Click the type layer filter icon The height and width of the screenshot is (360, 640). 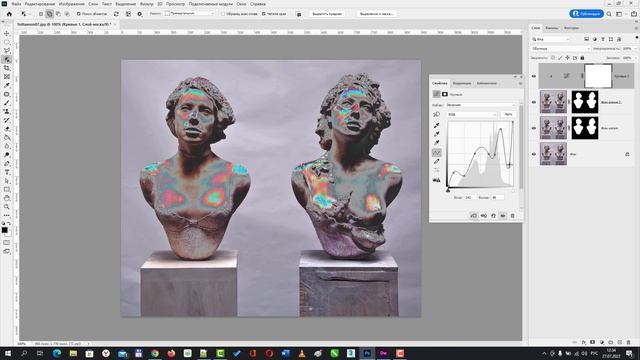click(603, 39)
